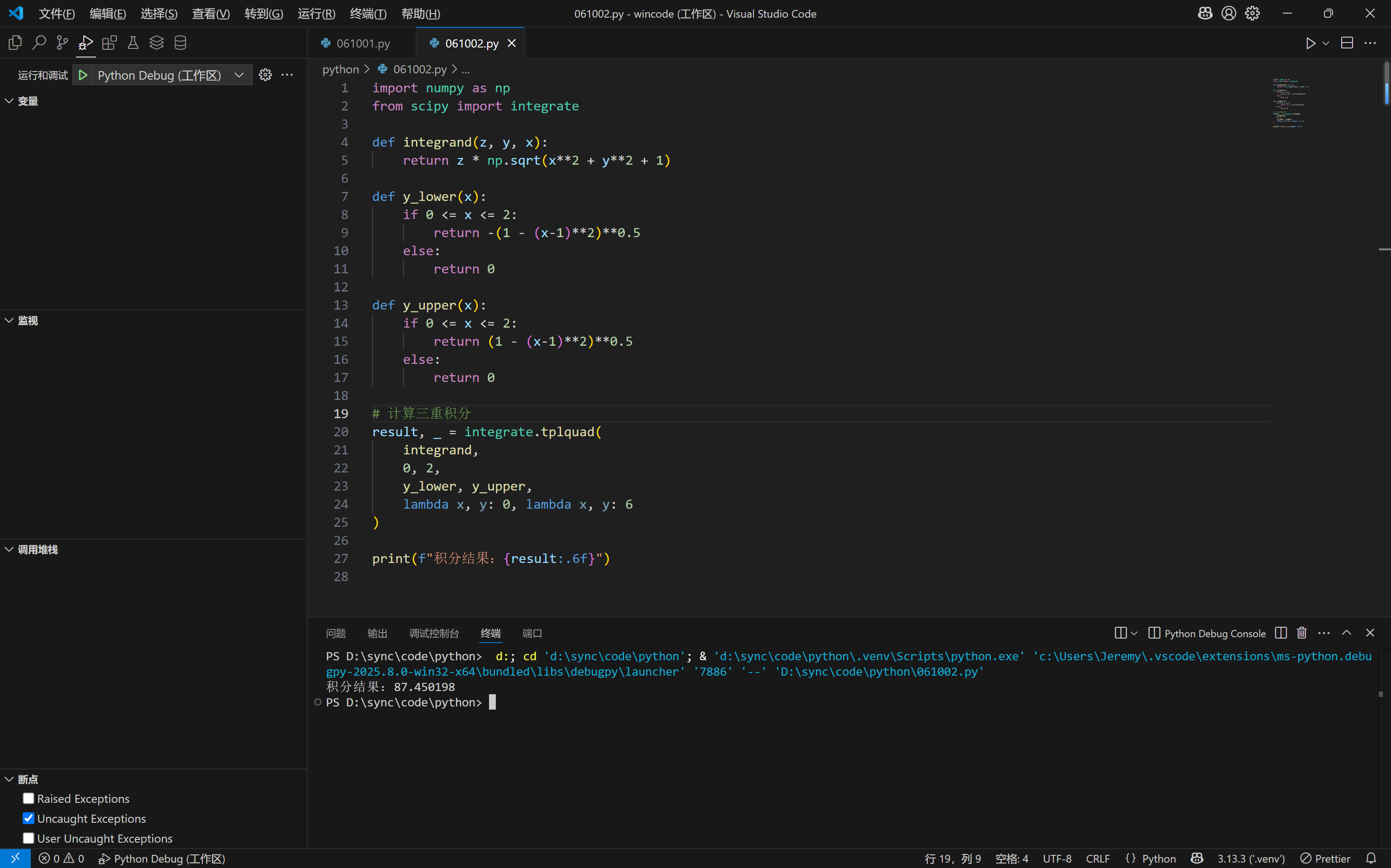1391x868 pixels.
Task: Kill terminal using the trash icon
Action: 1301,633
